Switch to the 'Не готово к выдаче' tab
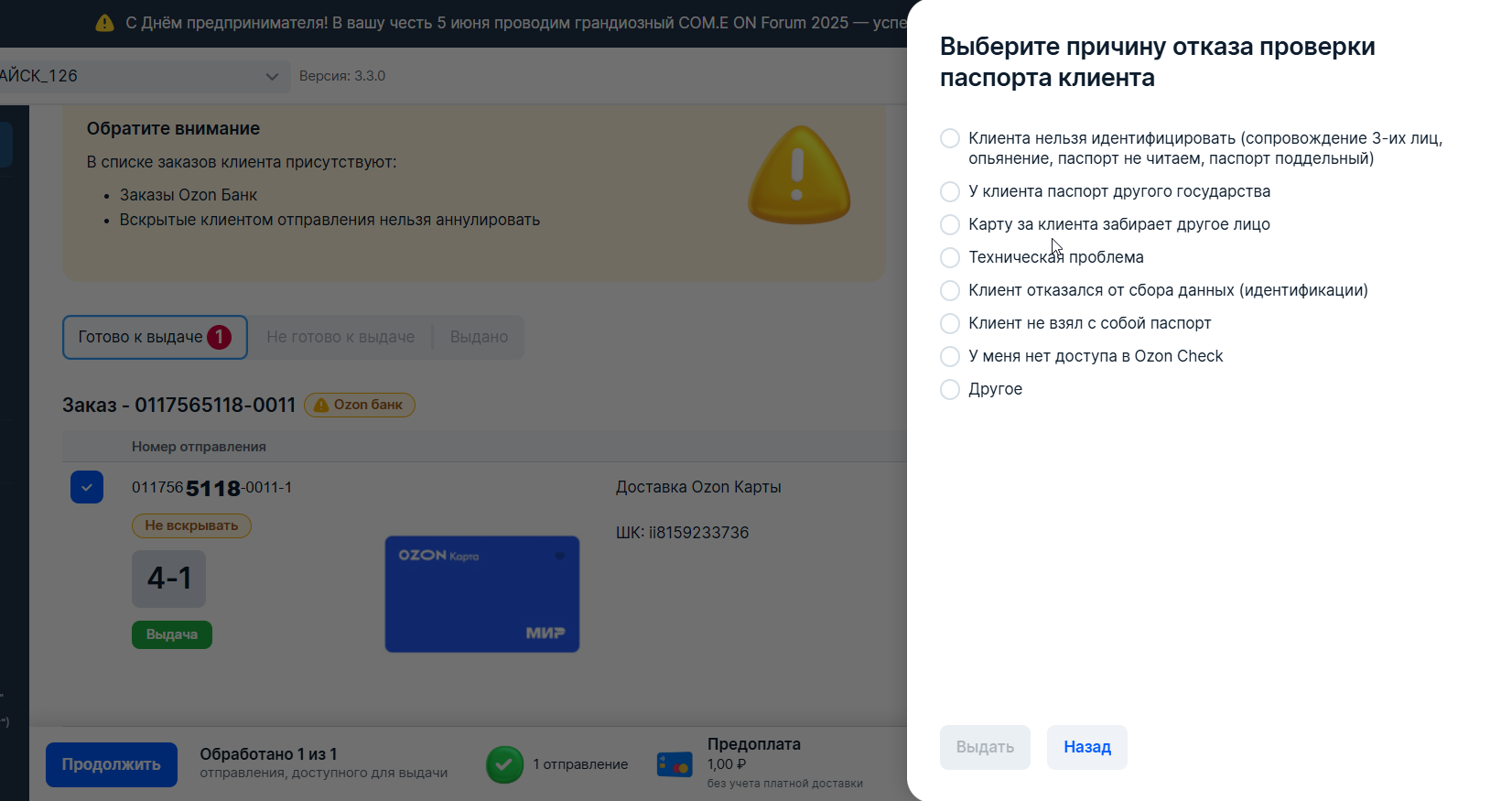This screenshot has height=801, width=1512. (x=340, y=337)
